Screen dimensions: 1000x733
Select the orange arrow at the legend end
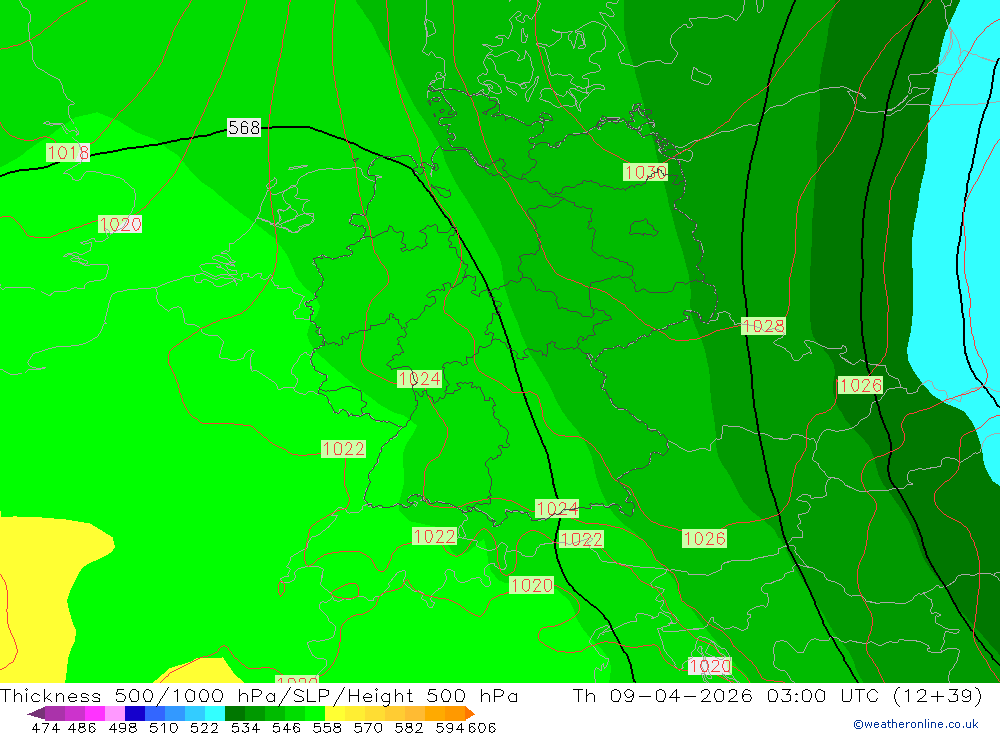[x=469, y=713]
